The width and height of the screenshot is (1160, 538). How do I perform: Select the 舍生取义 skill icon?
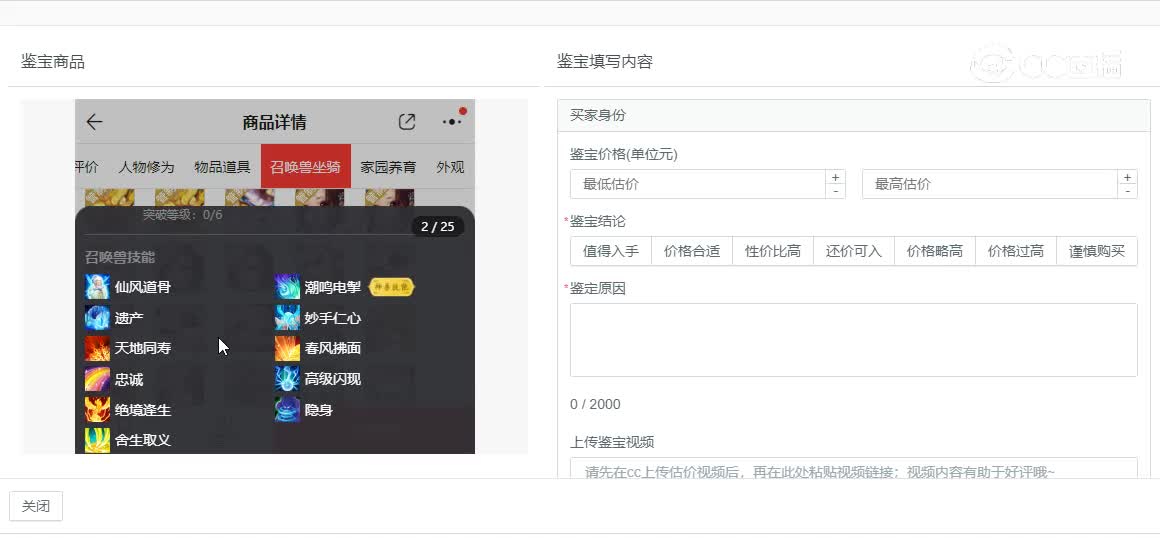pyautogui.click(x=98, y=440)
